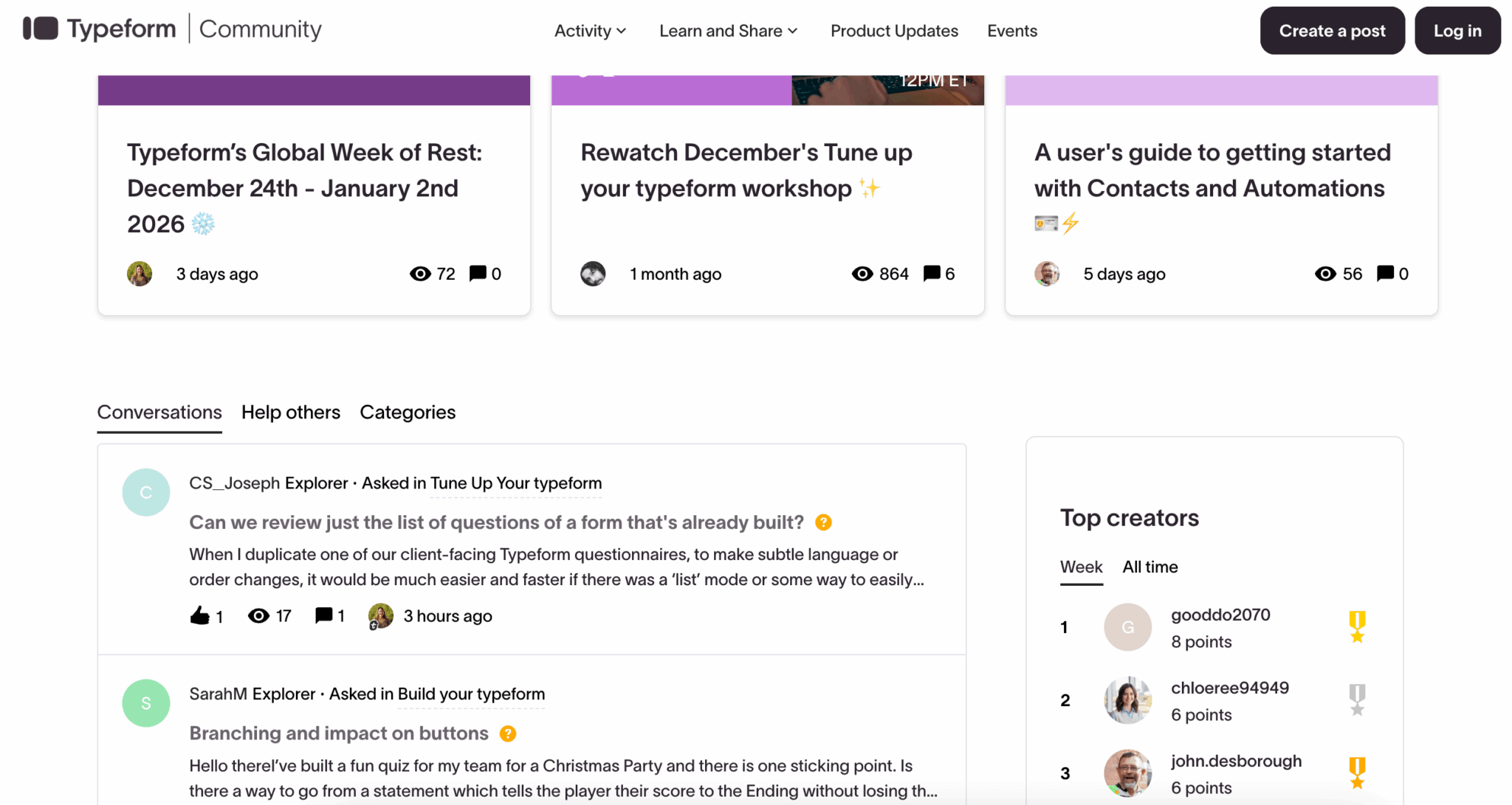Click gooddo2070's gold medal badge
This screenshot has height=805, width=1512.
pos(1358,626)
